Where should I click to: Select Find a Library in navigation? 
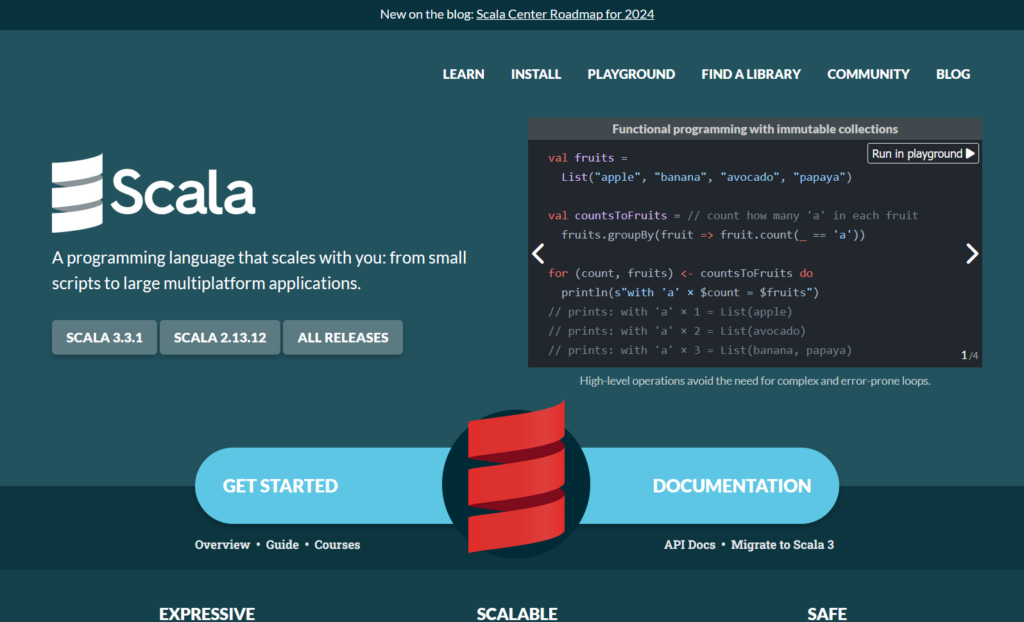[751, 74]
